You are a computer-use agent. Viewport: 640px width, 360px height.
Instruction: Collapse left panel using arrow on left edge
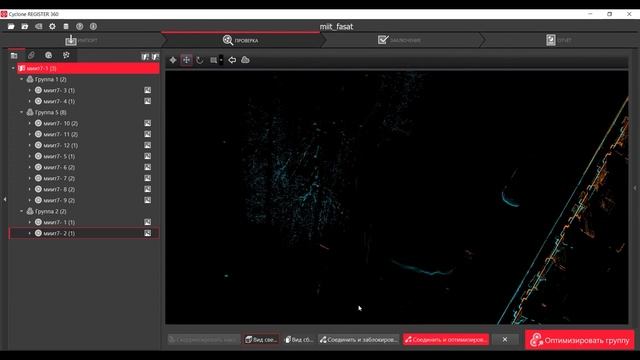(5, 200)
